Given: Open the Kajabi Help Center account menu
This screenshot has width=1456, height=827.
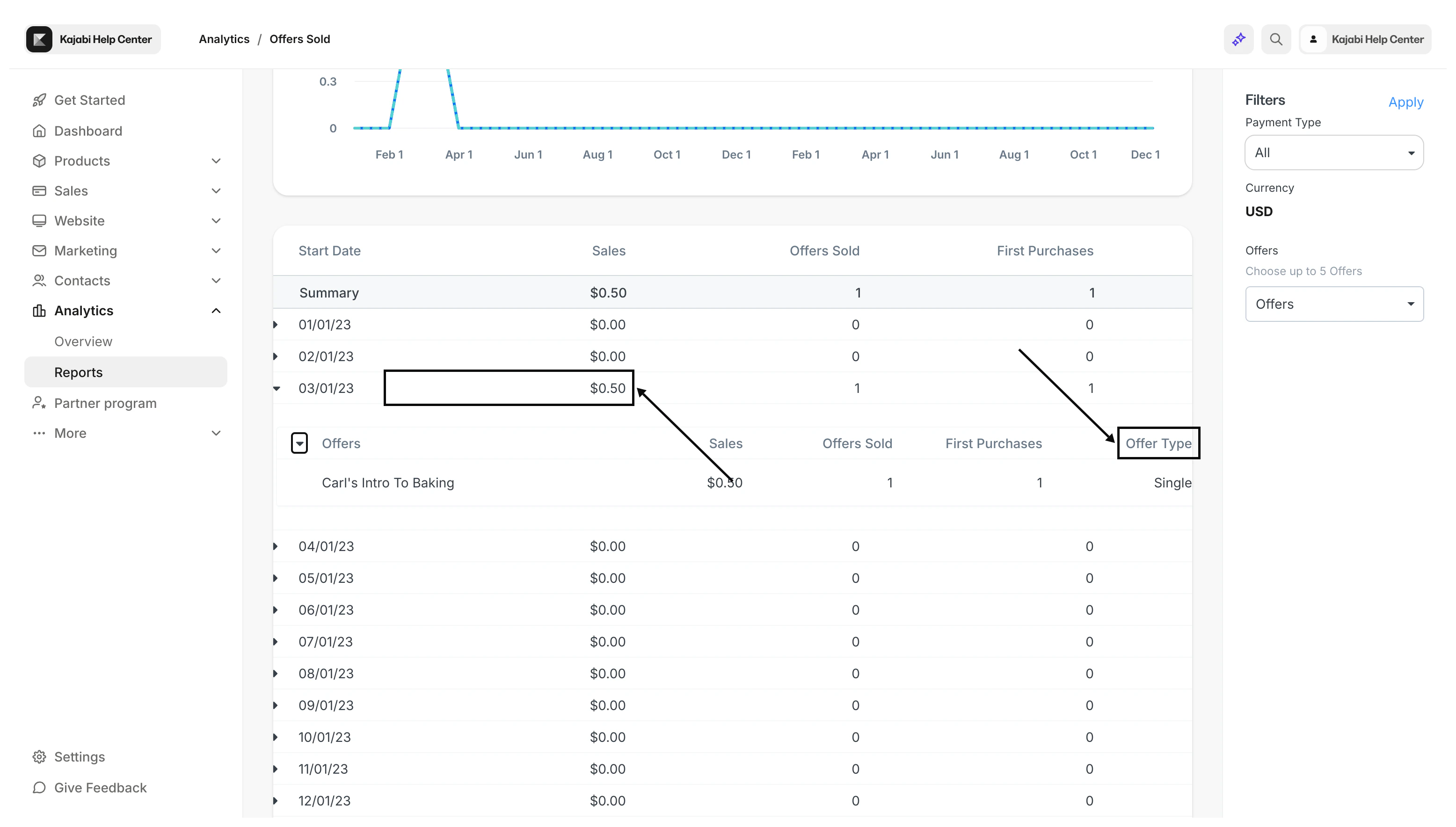Looking at the screenshot, I should click(1365, 39).
